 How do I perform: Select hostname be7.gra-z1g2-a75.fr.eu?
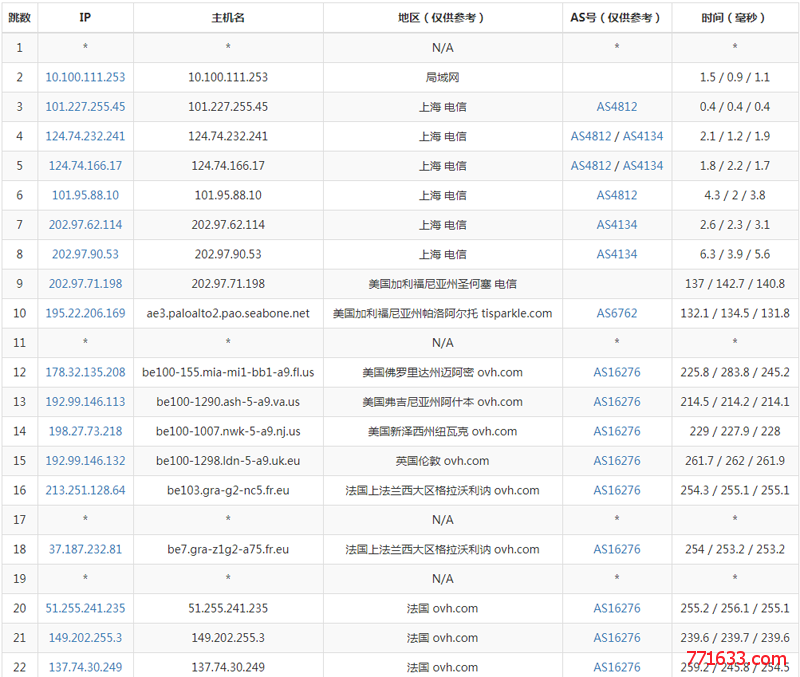pos(228,549)
